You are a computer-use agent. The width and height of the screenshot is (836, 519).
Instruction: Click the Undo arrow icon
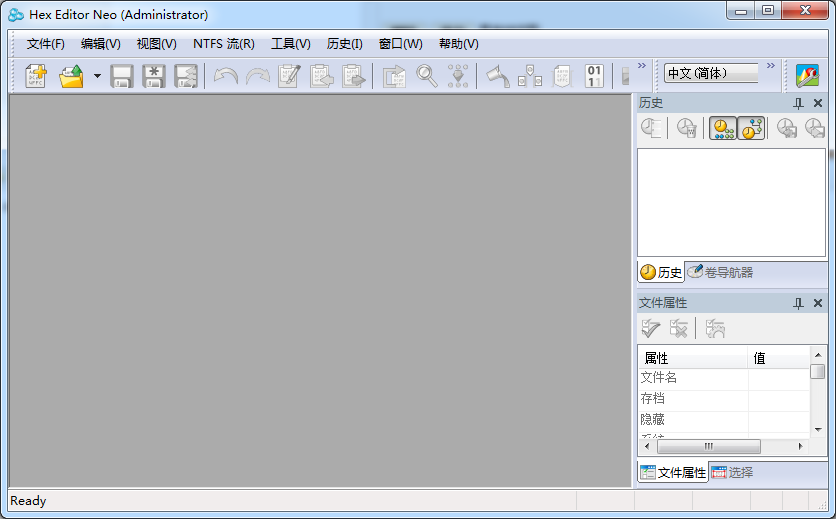coord(226,76)
